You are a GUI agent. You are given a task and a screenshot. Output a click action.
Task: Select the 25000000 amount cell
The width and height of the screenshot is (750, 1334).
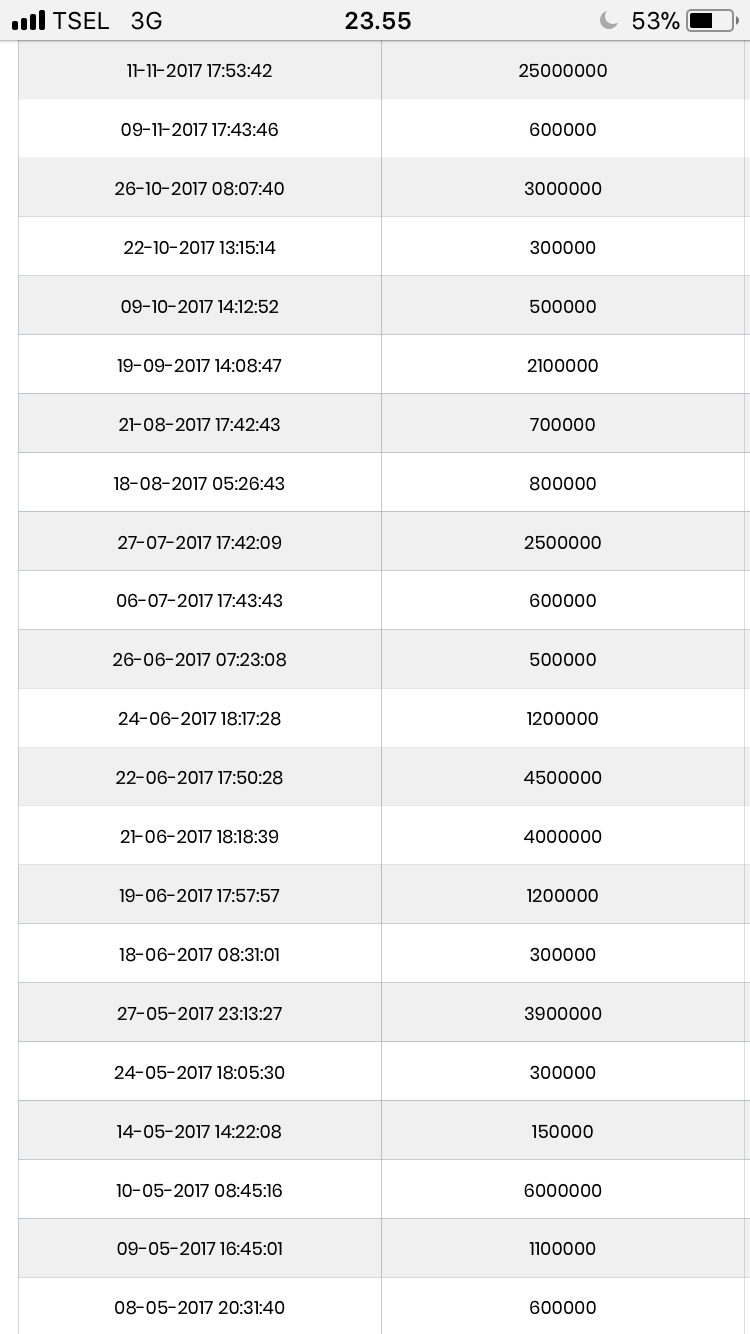pos(563,71)
